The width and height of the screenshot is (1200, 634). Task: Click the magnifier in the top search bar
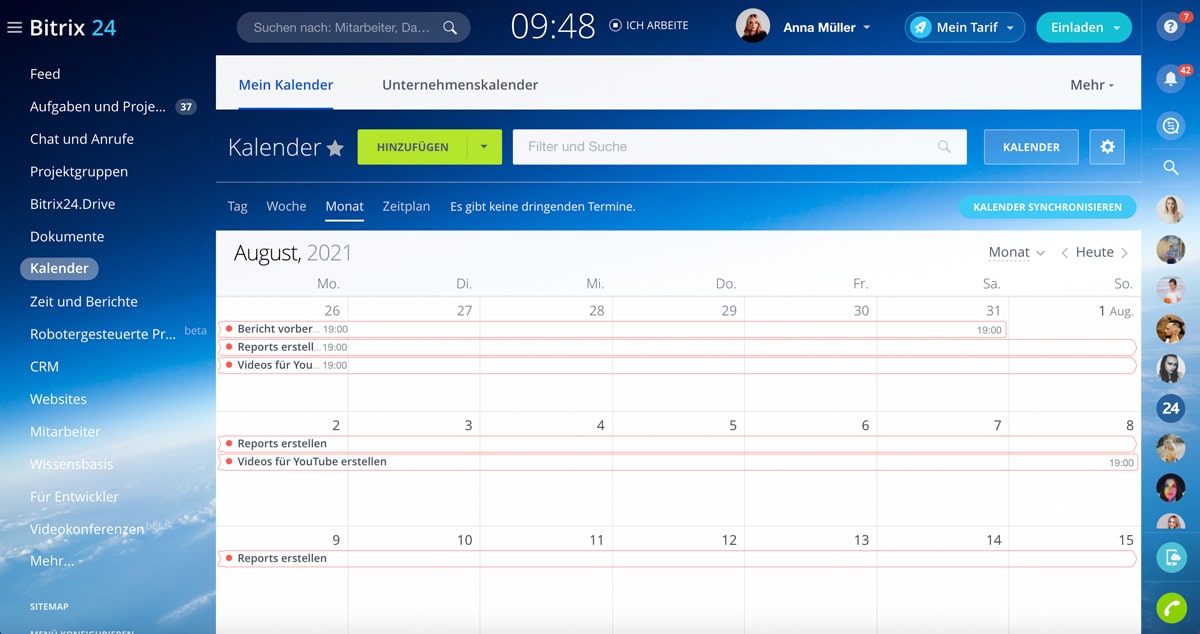click(x=450, y=28)
